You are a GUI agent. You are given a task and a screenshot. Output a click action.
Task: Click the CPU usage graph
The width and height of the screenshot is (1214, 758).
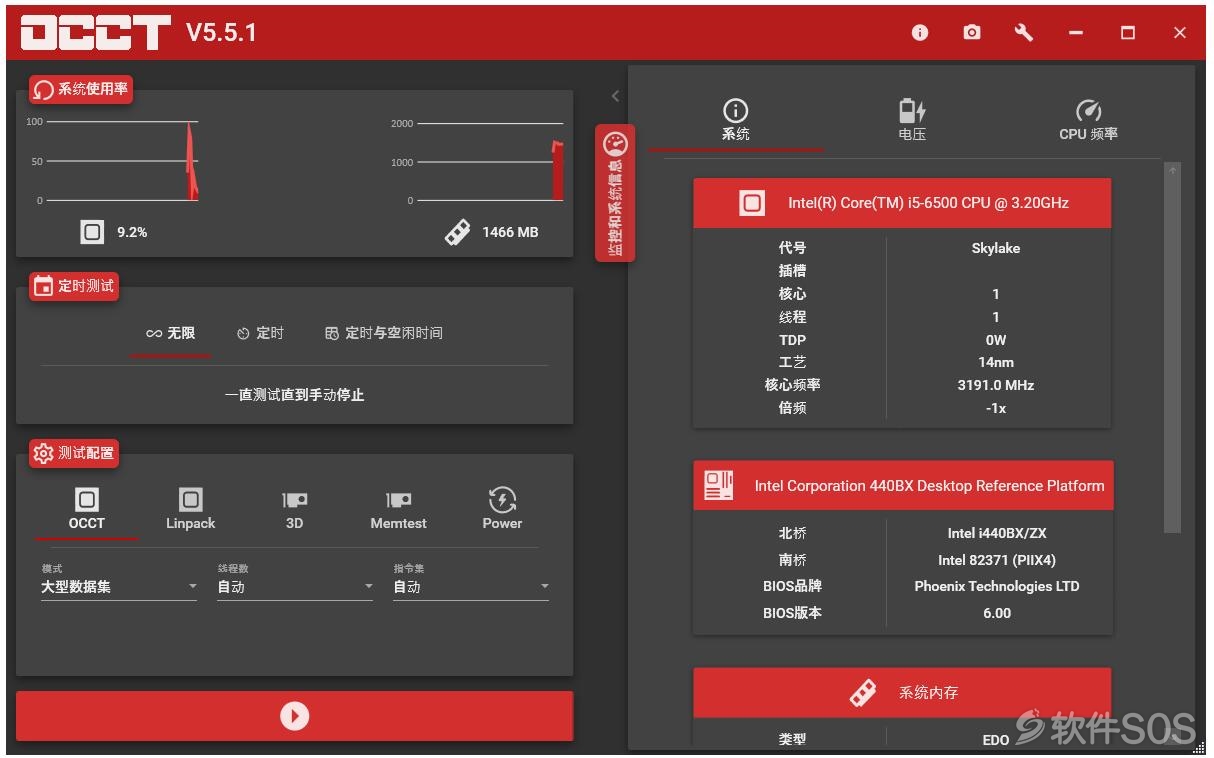(x=121, y=161)
